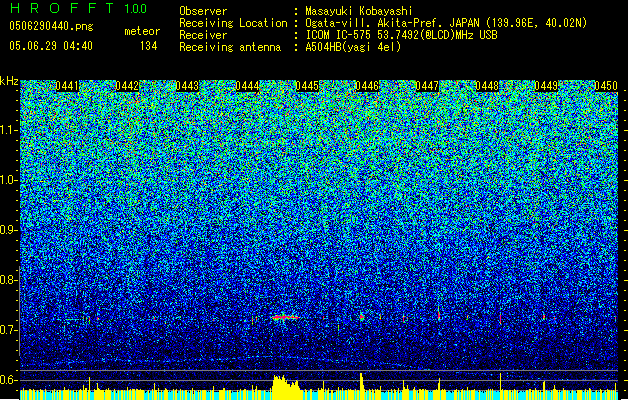Viewport: 629px width, 400px height.
Task: Click the kHz axis unit label
Action: [9, 81]
